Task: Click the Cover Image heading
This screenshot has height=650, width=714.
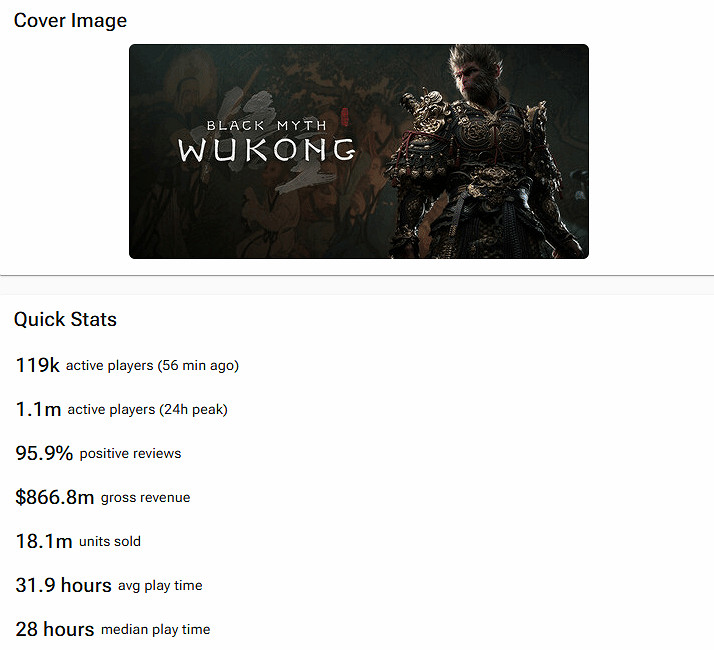Action: (x=70, y=21)
